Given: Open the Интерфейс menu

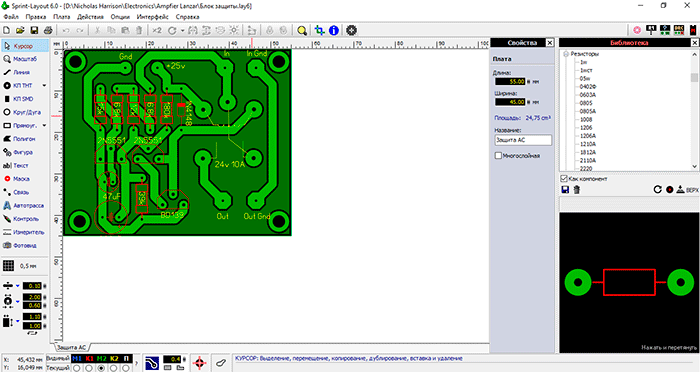Looking at the screenshot, I should pos(152,17).
